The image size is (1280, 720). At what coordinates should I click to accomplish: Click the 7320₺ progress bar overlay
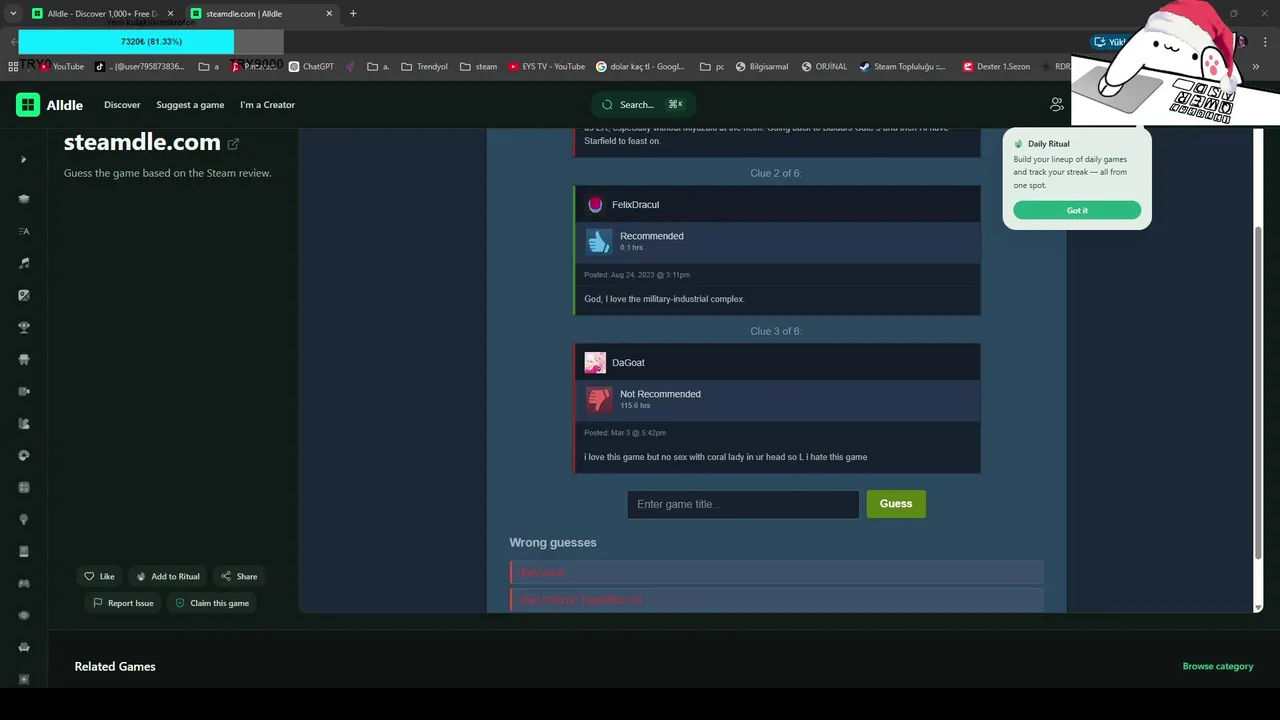click(x=151, y=42)
